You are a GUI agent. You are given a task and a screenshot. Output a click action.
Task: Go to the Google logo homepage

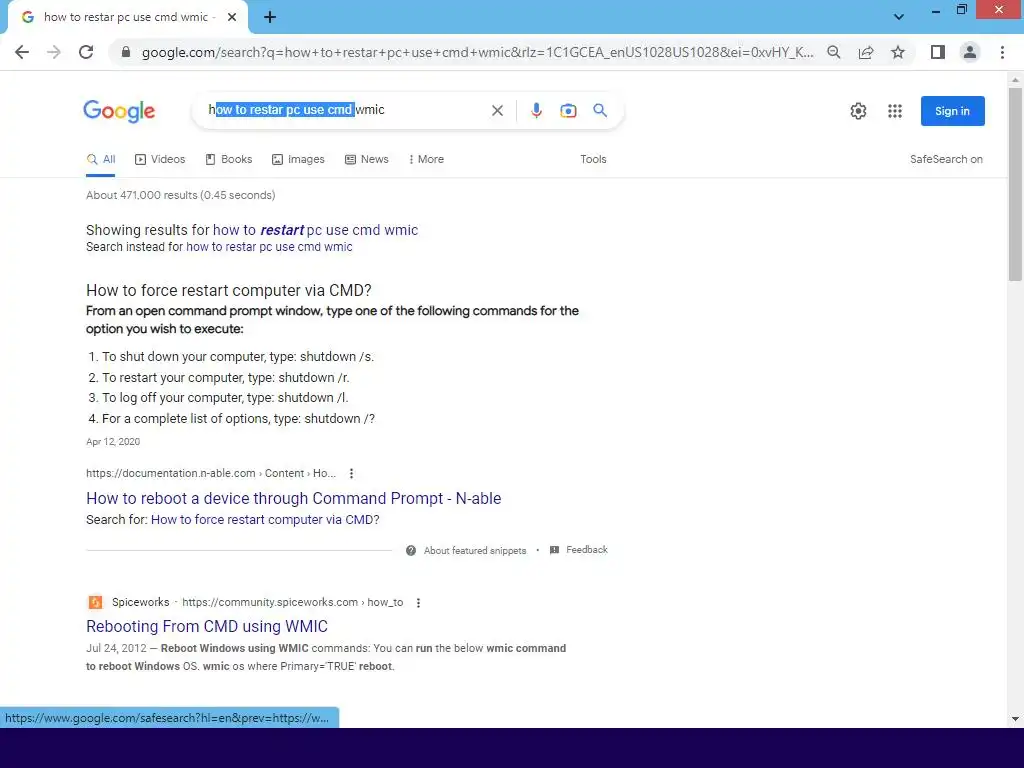[x=119, y=111]
